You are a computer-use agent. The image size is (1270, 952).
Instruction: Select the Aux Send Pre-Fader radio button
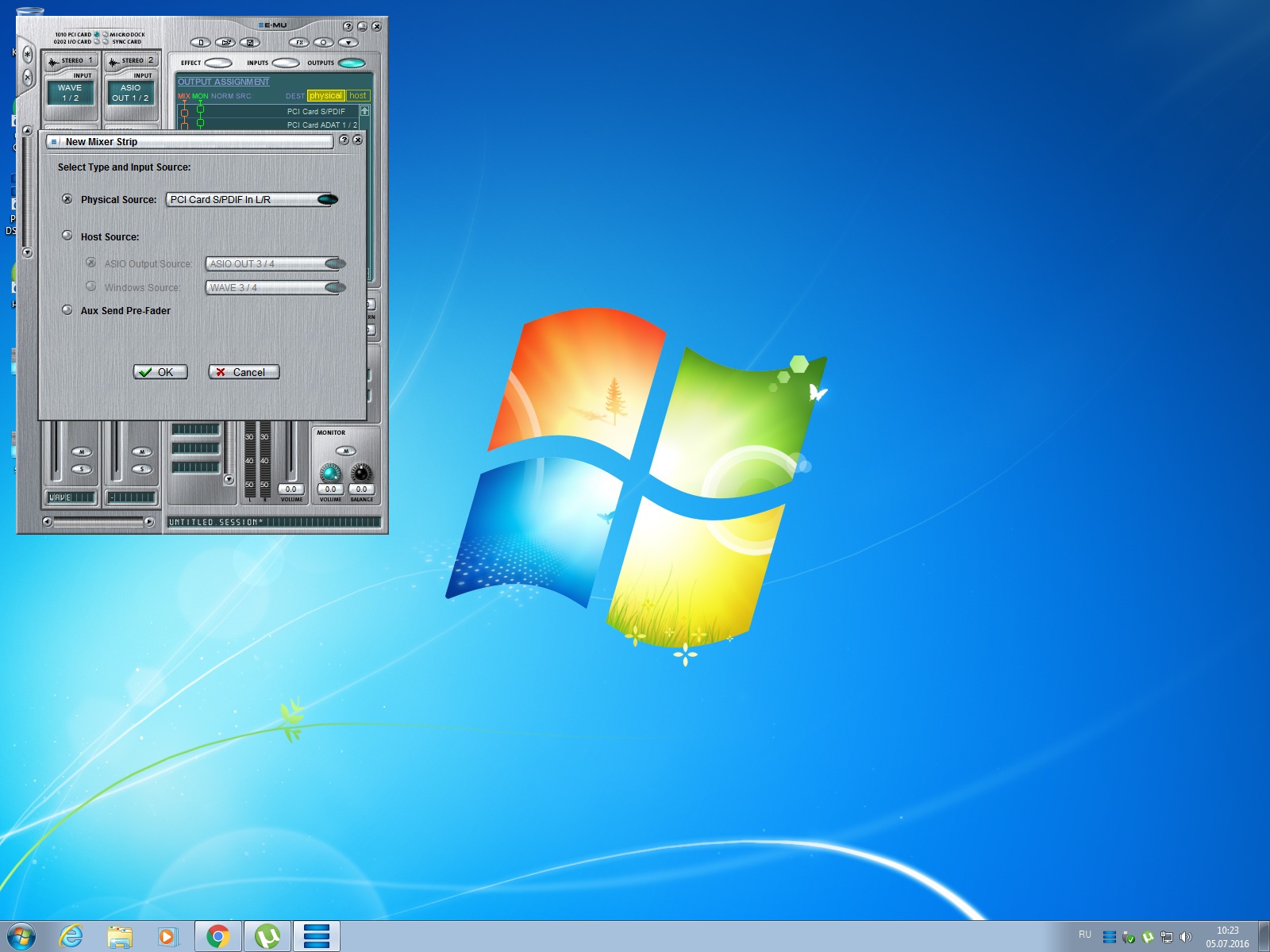pos(67,310)
